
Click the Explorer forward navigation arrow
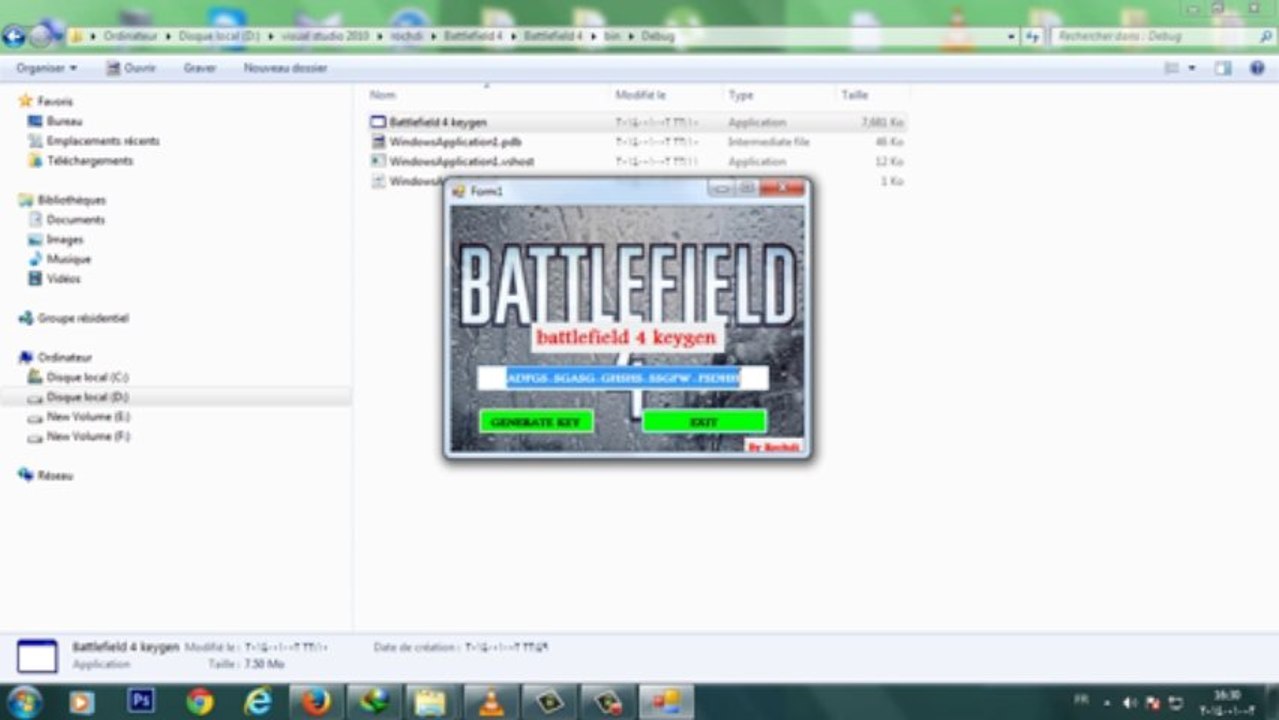40,36
